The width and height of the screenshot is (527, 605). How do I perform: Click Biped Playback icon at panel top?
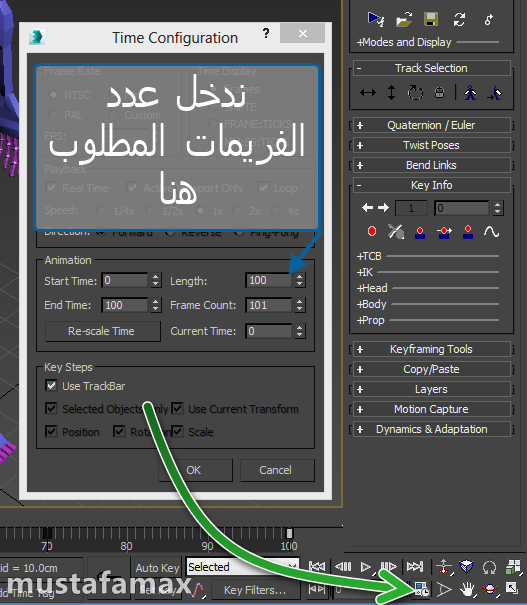point(375,19)
